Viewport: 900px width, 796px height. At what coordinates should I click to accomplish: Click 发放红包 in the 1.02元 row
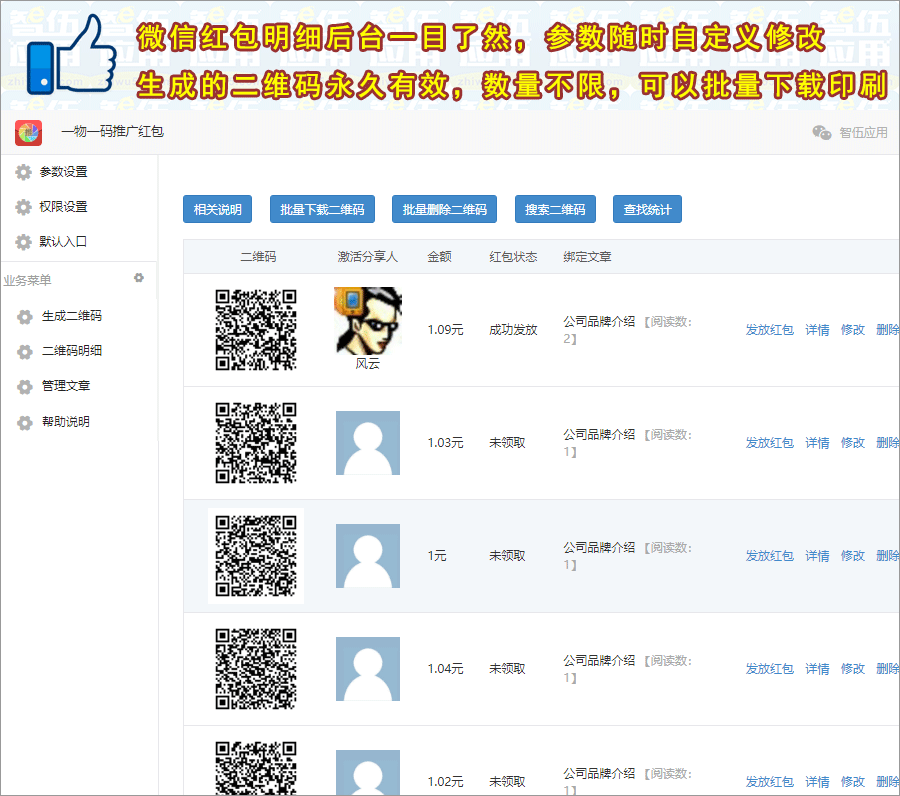[x=770, y=782]
